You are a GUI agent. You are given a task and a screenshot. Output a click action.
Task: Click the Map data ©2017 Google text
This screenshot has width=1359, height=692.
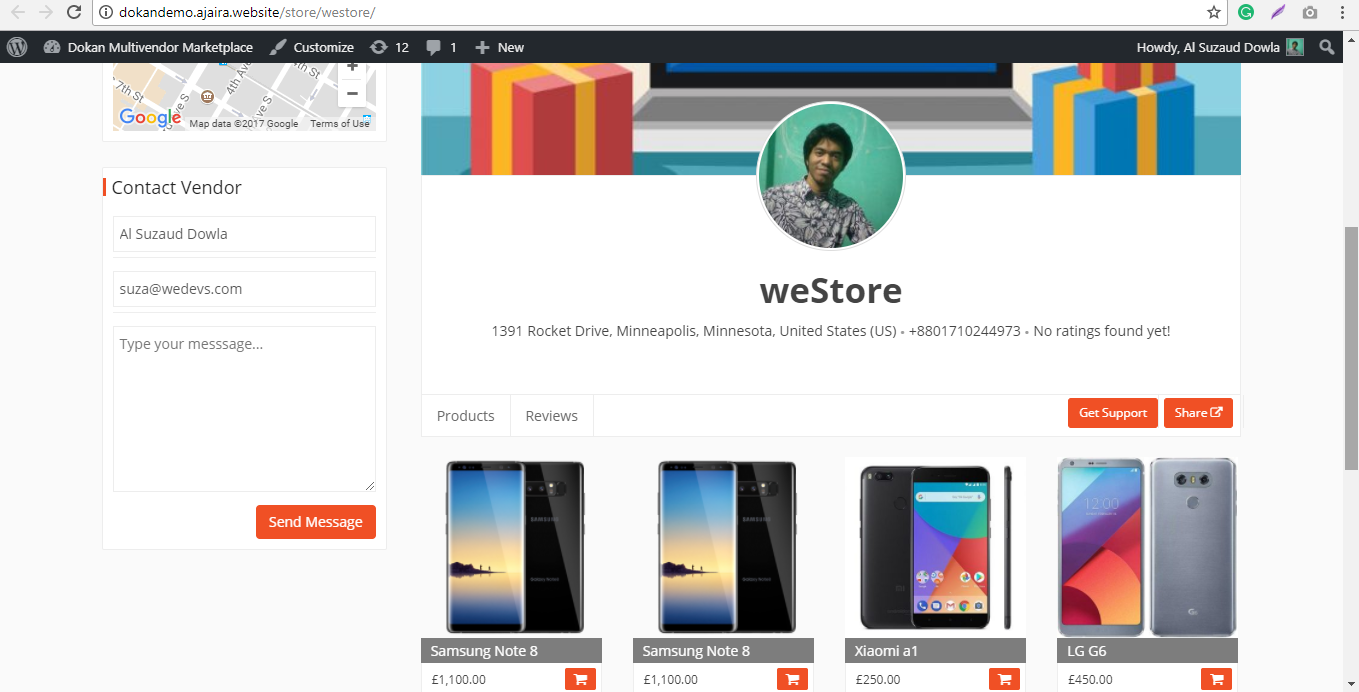244,124
